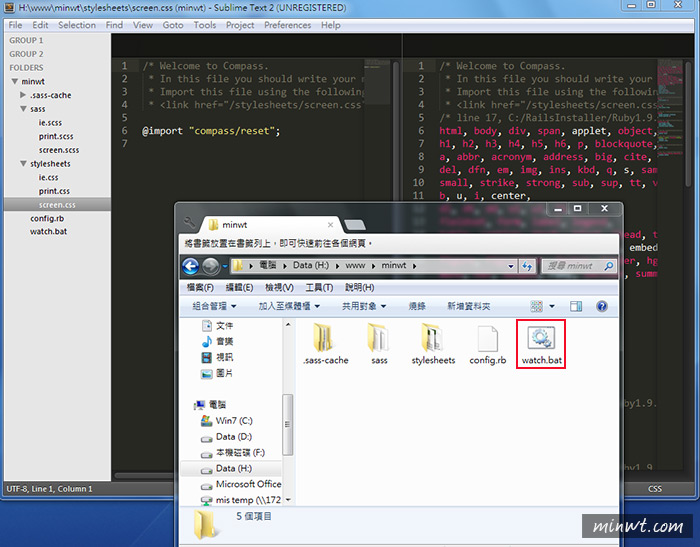Collapse the stylesheets folder in sidebar

23,163
